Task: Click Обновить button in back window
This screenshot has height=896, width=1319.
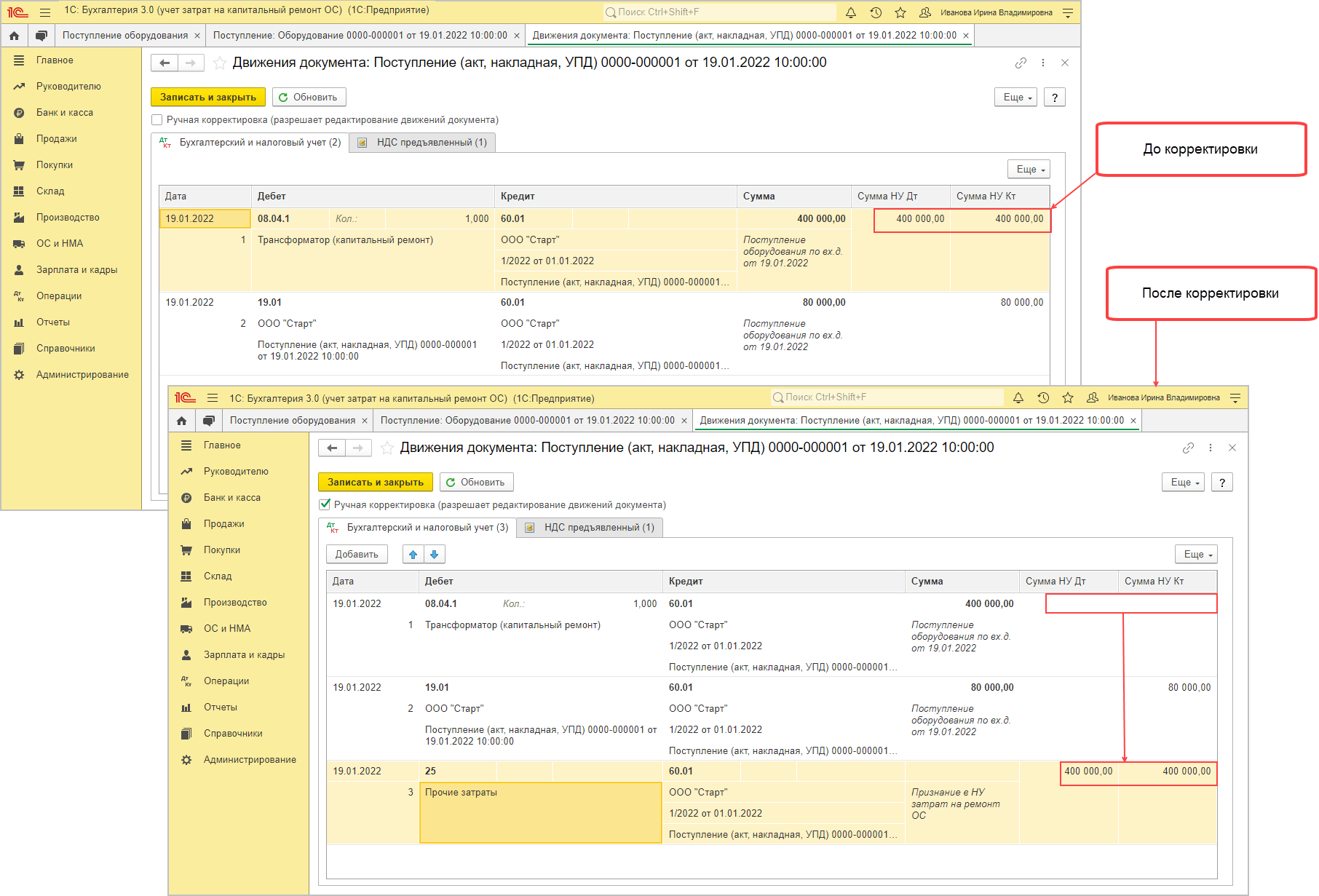Action: click(x=309, y=98)
